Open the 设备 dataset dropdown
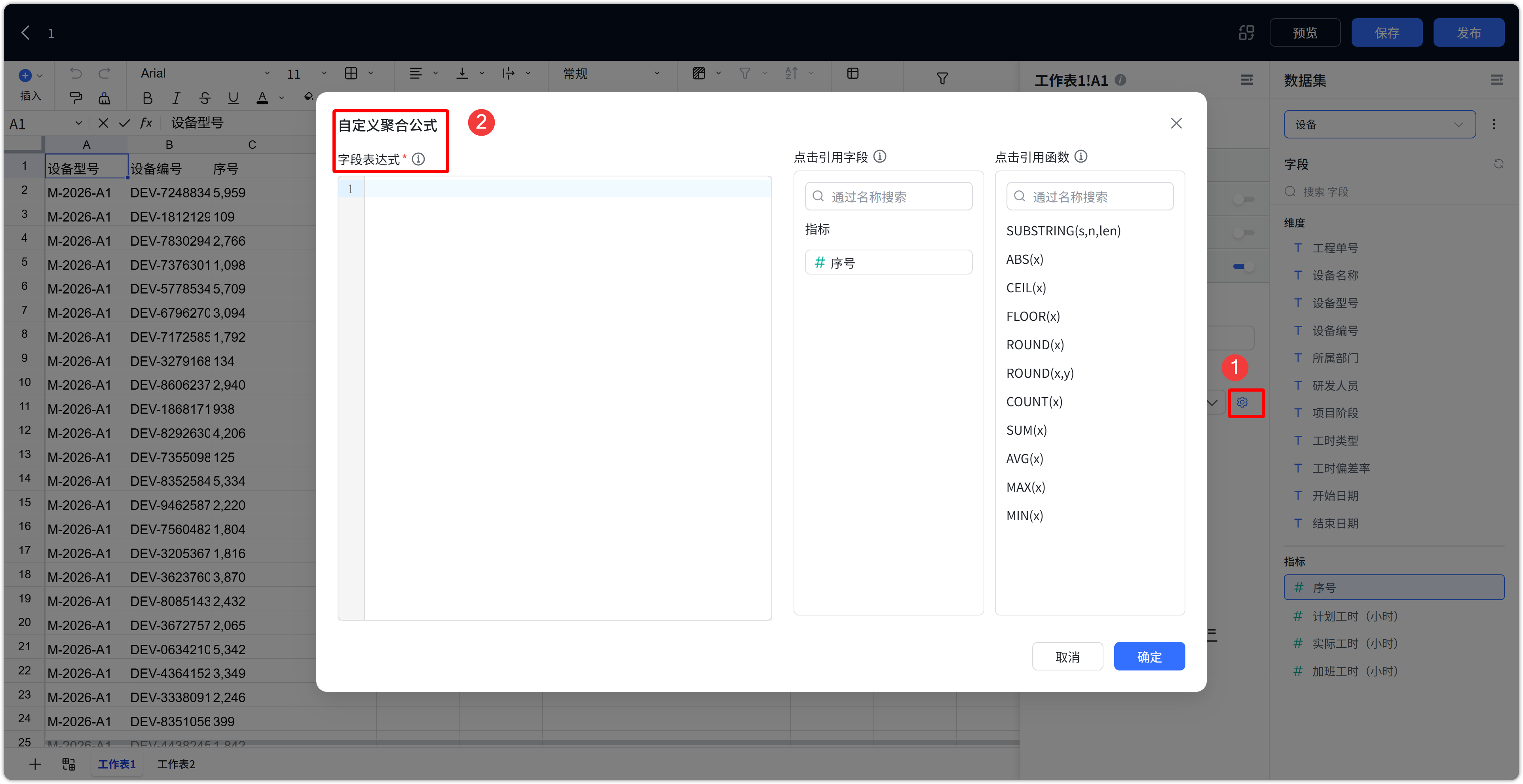Screen dimensions: 1523x784 tap(1379, 124)
